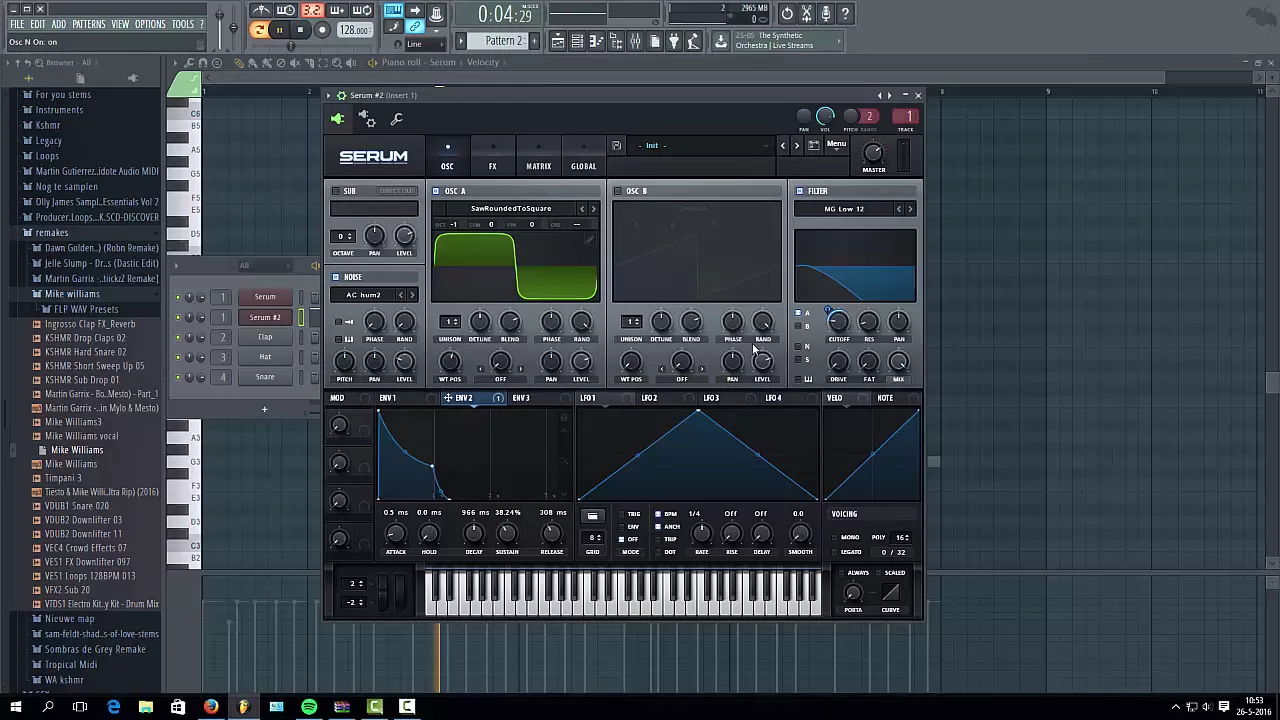Pause playback with the pause button
Viewport: 1280px width, 720px height.
coord(279,30)
